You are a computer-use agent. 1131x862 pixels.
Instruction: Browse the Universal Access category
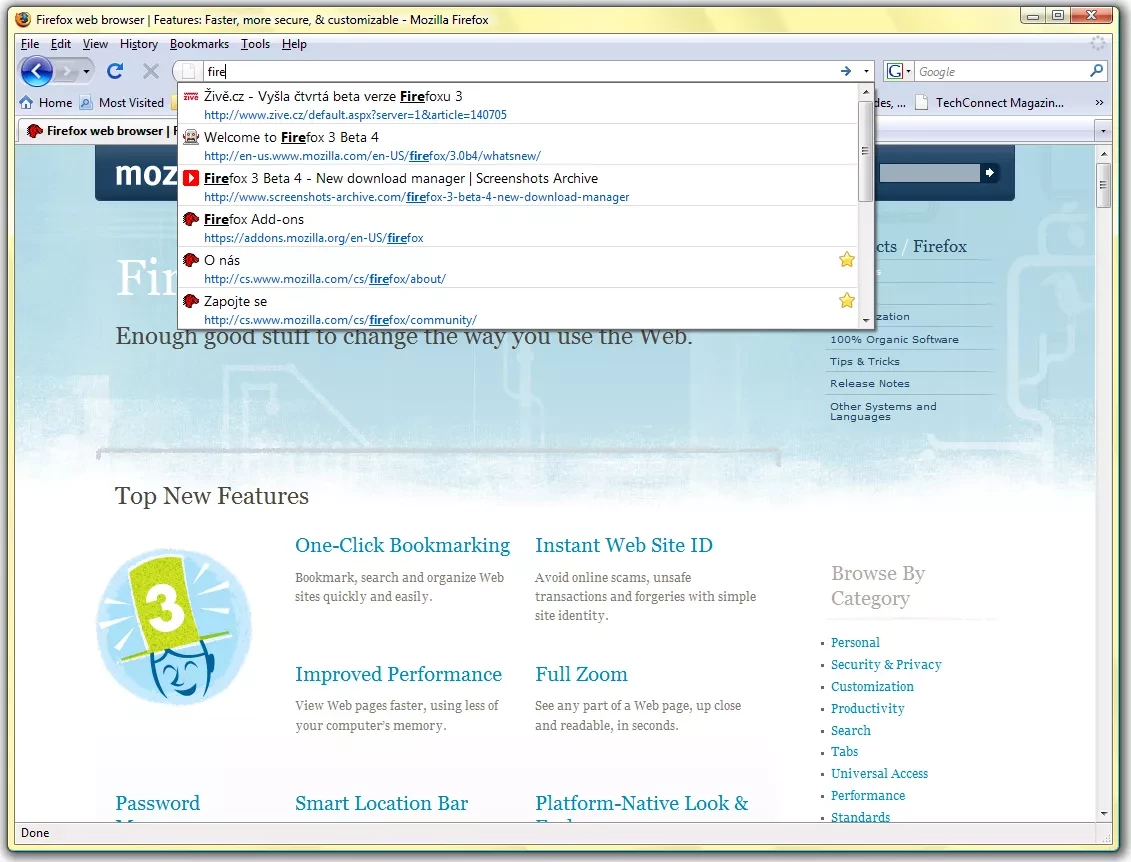pos(879,773)
